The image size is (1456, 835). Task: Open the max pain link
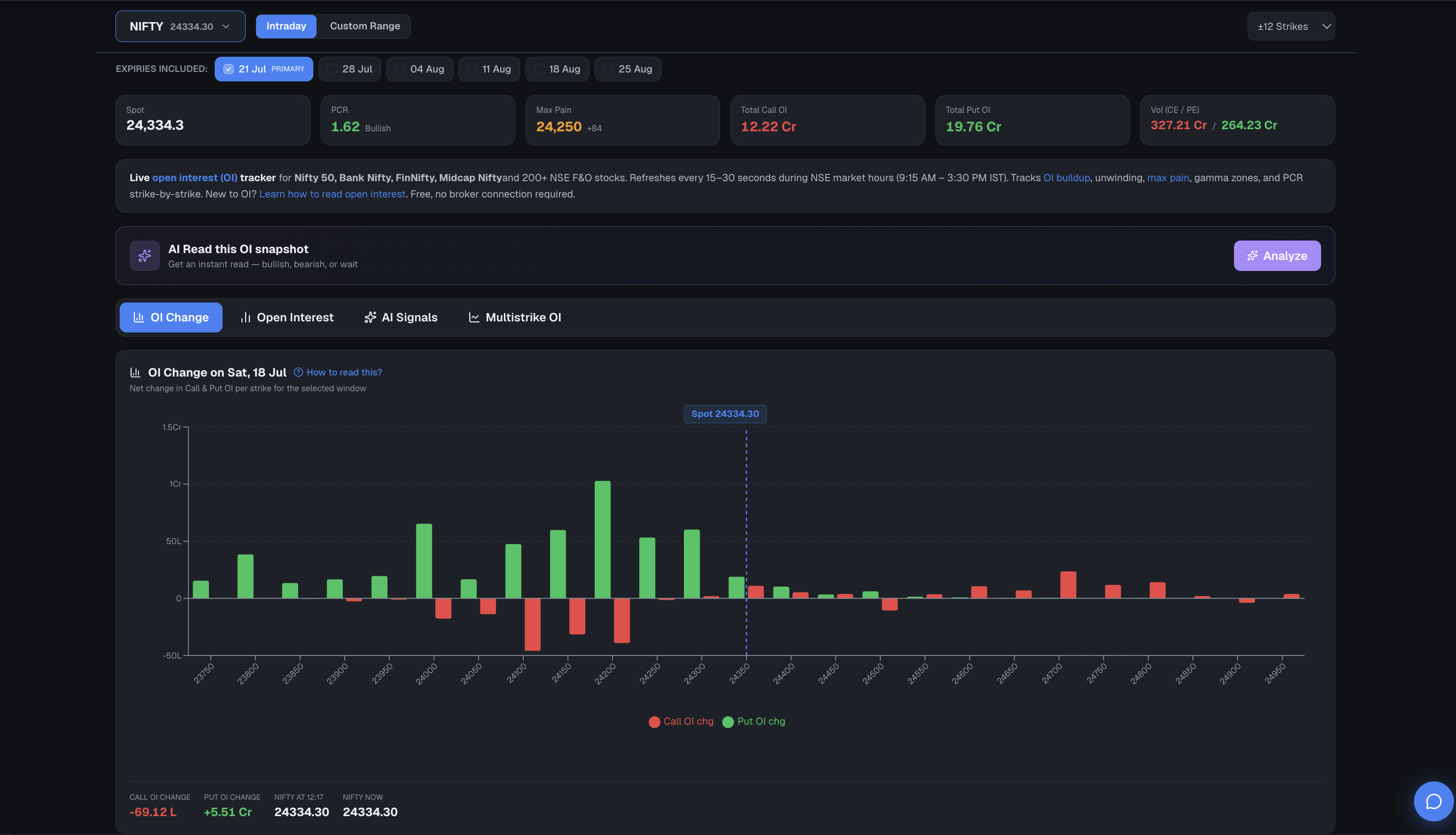[1168, 178]
